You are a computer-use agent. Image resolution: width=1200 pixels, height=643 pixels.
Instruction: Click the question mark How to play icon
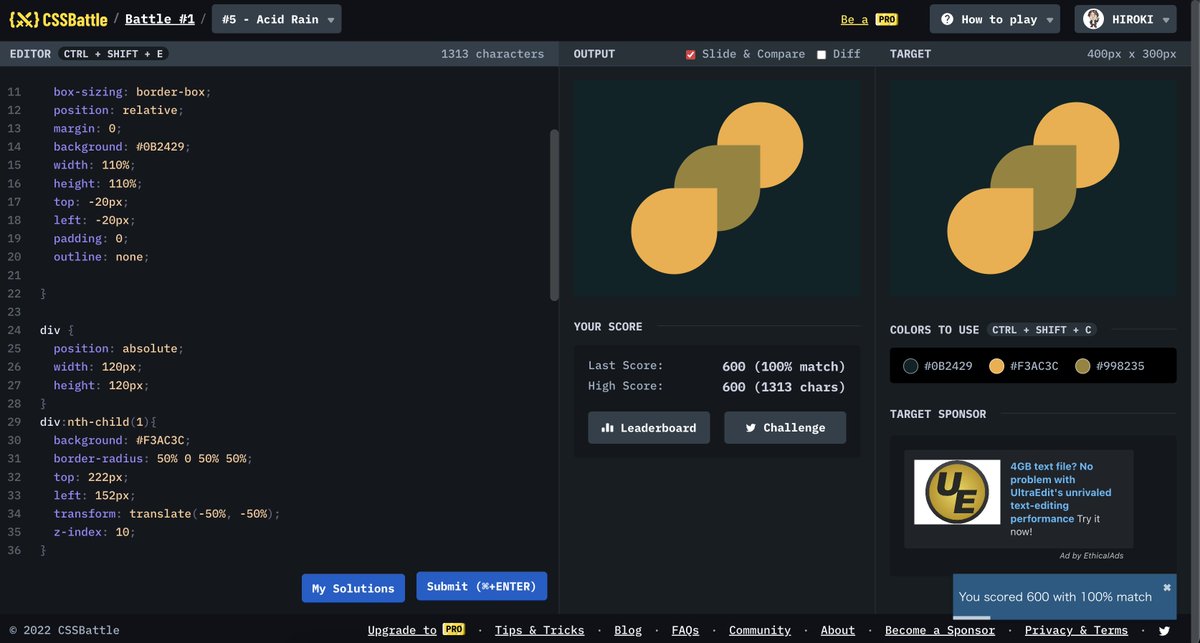click(x=947, y=19)
